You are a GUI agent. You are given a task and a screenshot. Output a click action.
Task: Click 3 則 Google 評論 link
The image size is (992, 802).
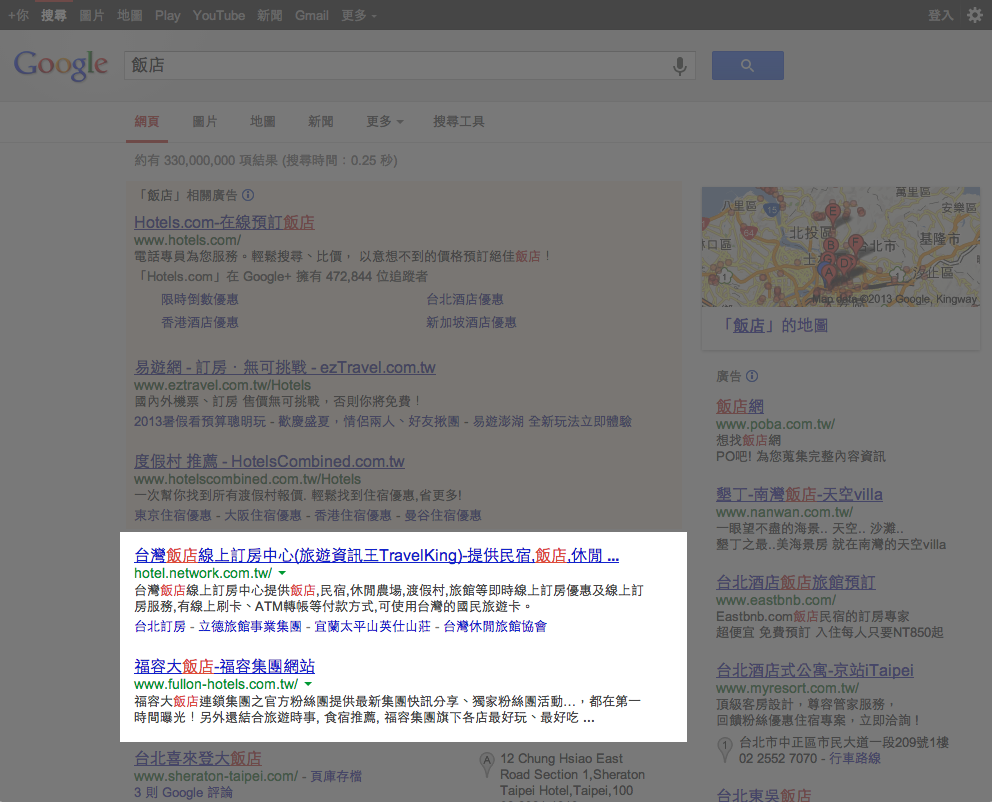(183, 793)
